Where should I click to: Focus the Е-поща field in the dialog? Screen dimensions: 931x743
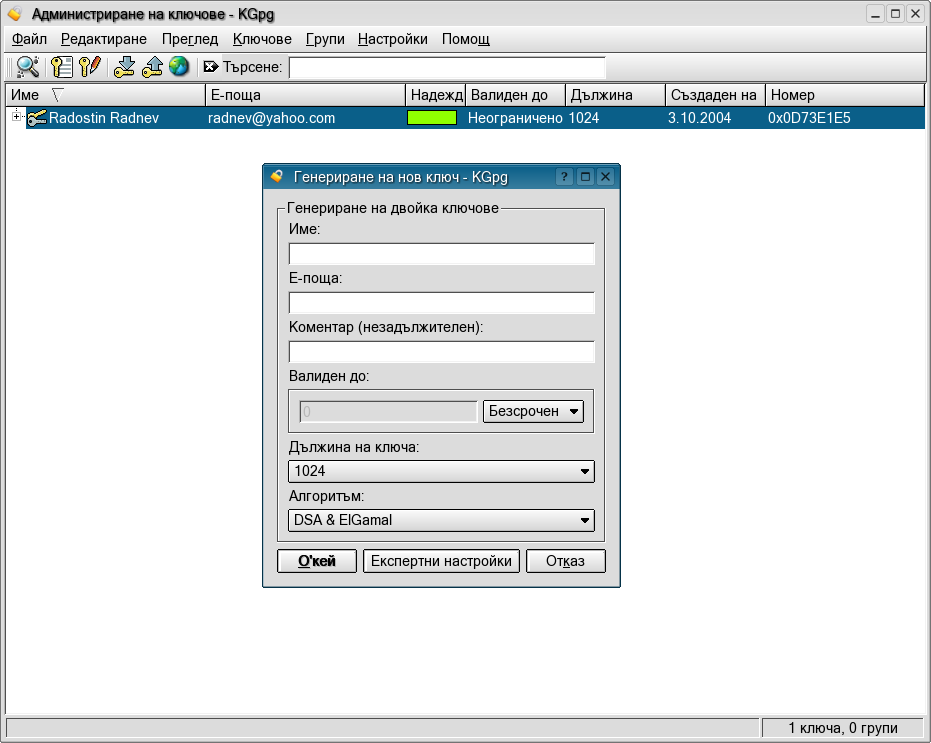pyautogui.click(x=441, y=303)
